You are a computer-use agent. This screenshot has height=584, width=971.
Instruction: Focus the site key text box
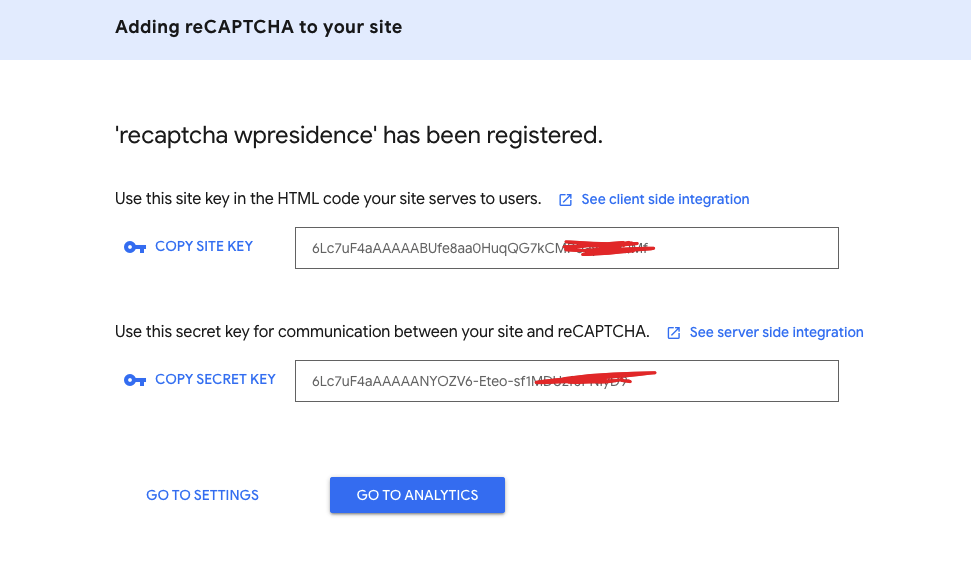[567, 248]
